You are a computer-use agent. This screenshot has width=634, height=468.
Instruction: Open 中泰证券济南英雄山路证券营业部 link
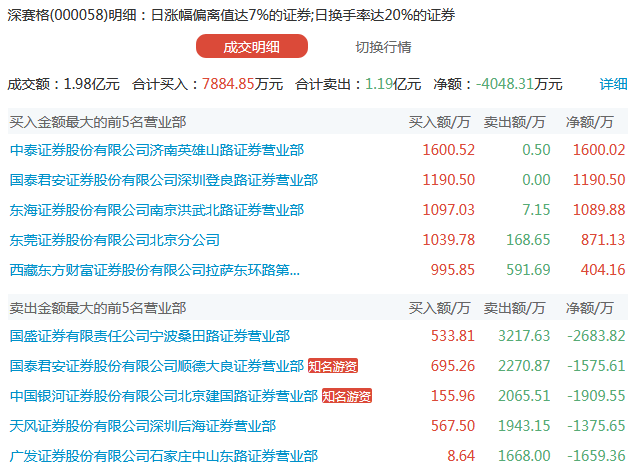click(157, 150)
